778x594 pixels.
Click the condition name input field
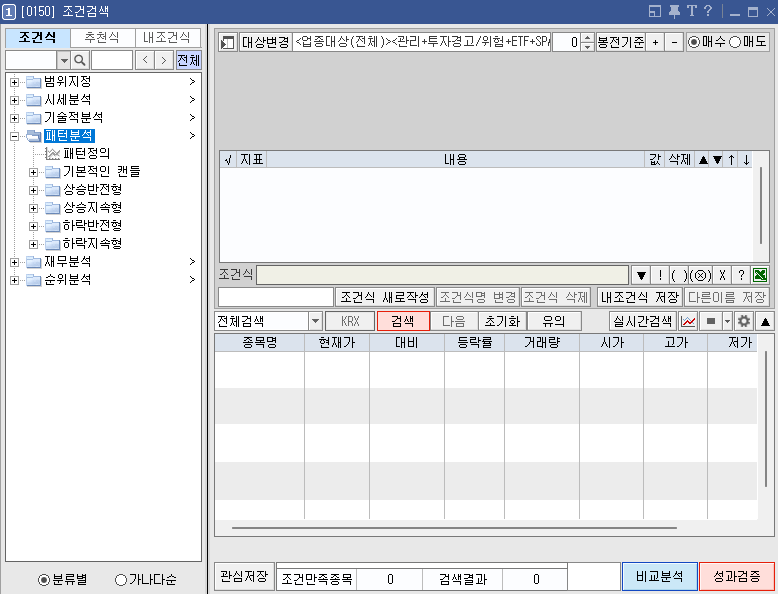point(276,297)
